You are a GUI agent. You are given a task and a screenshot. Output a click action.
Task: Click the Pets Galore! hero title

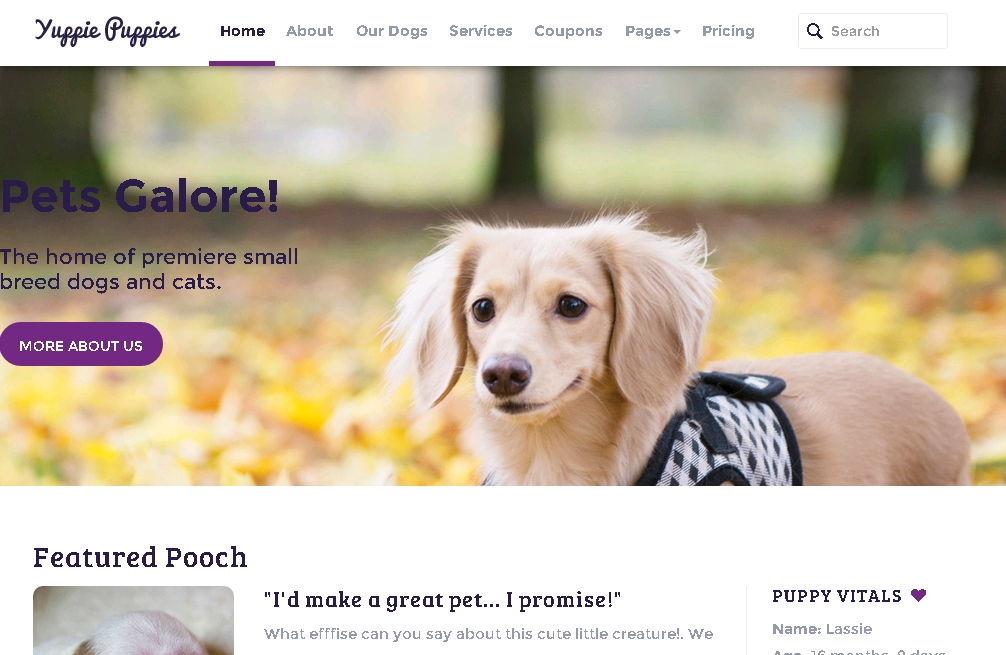139,196
